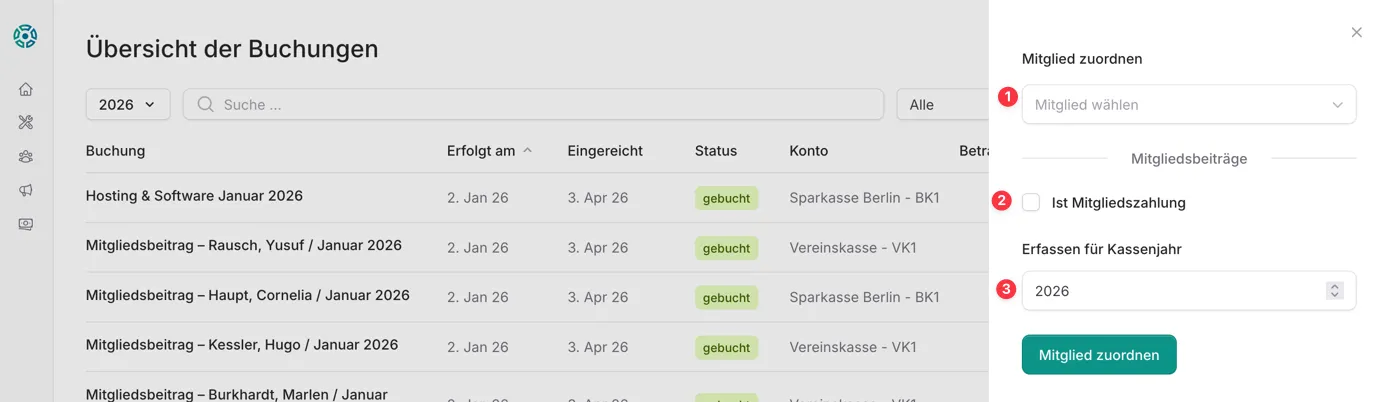Click the Mitglied zuordnen button
This screenshot has height=402, width=1389.
[x=1098, y=355]
